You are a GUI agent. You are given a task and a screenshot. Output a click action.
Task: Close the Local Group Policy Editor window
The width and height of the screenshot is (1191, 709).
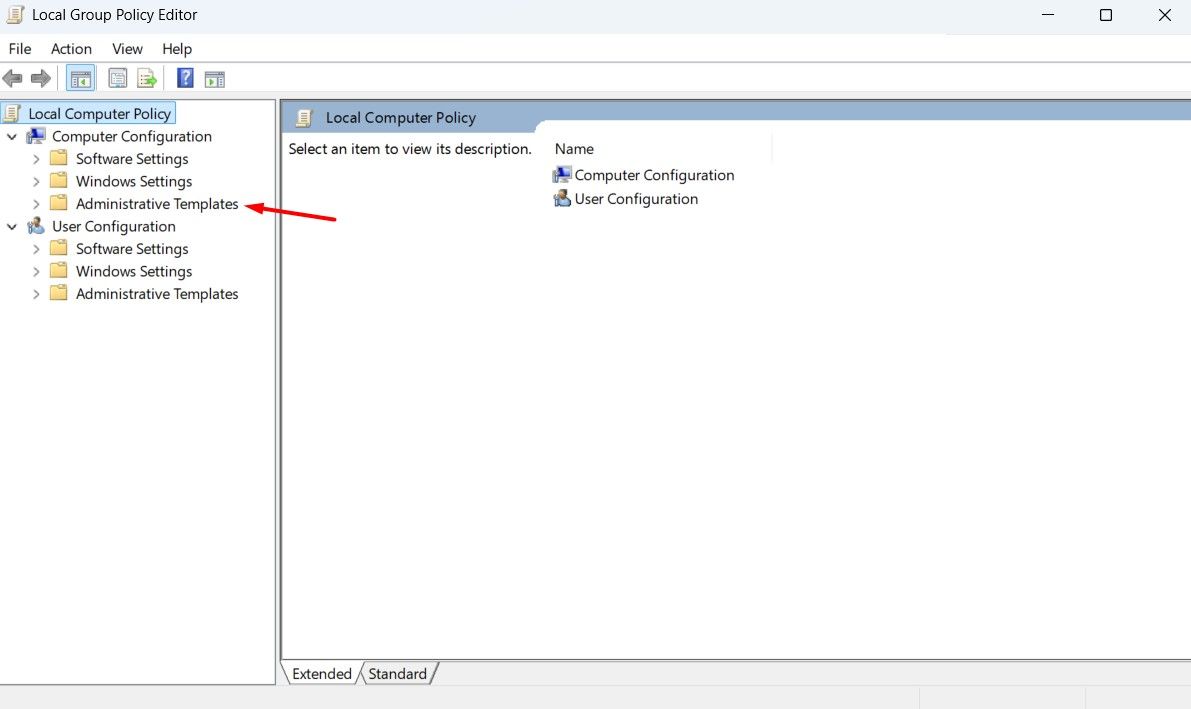pos(1164,14)
